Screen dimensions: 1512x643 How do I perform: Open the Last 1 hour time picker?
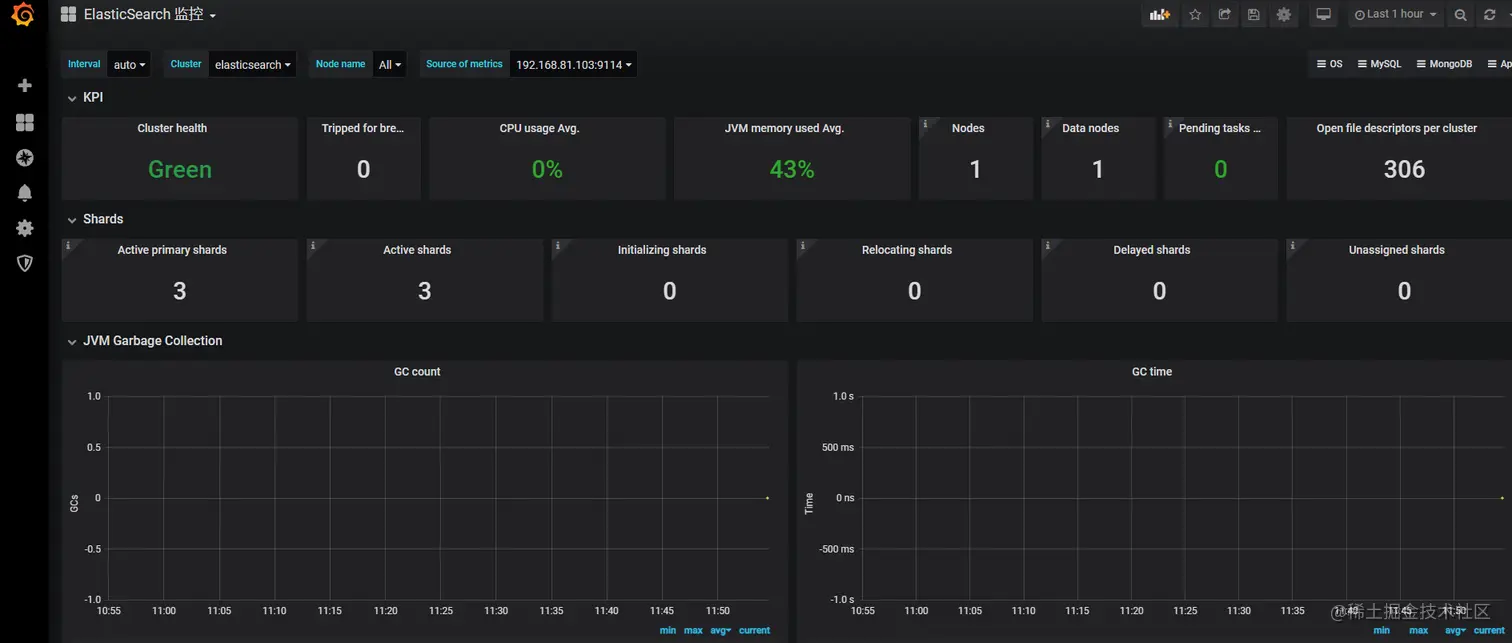click(1396, 15)
